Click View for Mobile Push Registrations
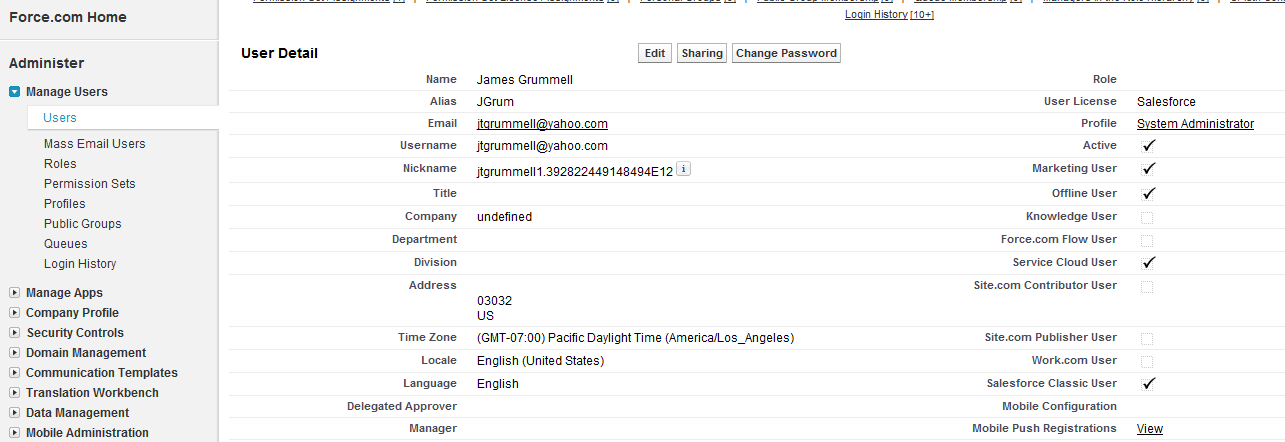 tap(1150, 429)
